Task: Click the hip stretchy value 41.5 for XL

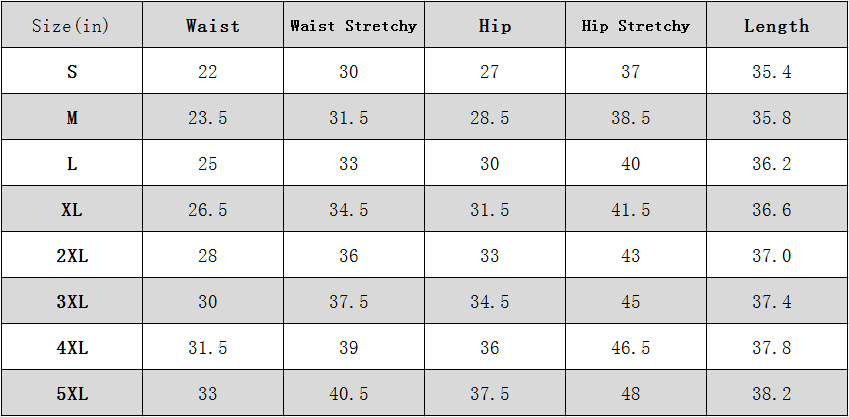Action: pos(631,210)
